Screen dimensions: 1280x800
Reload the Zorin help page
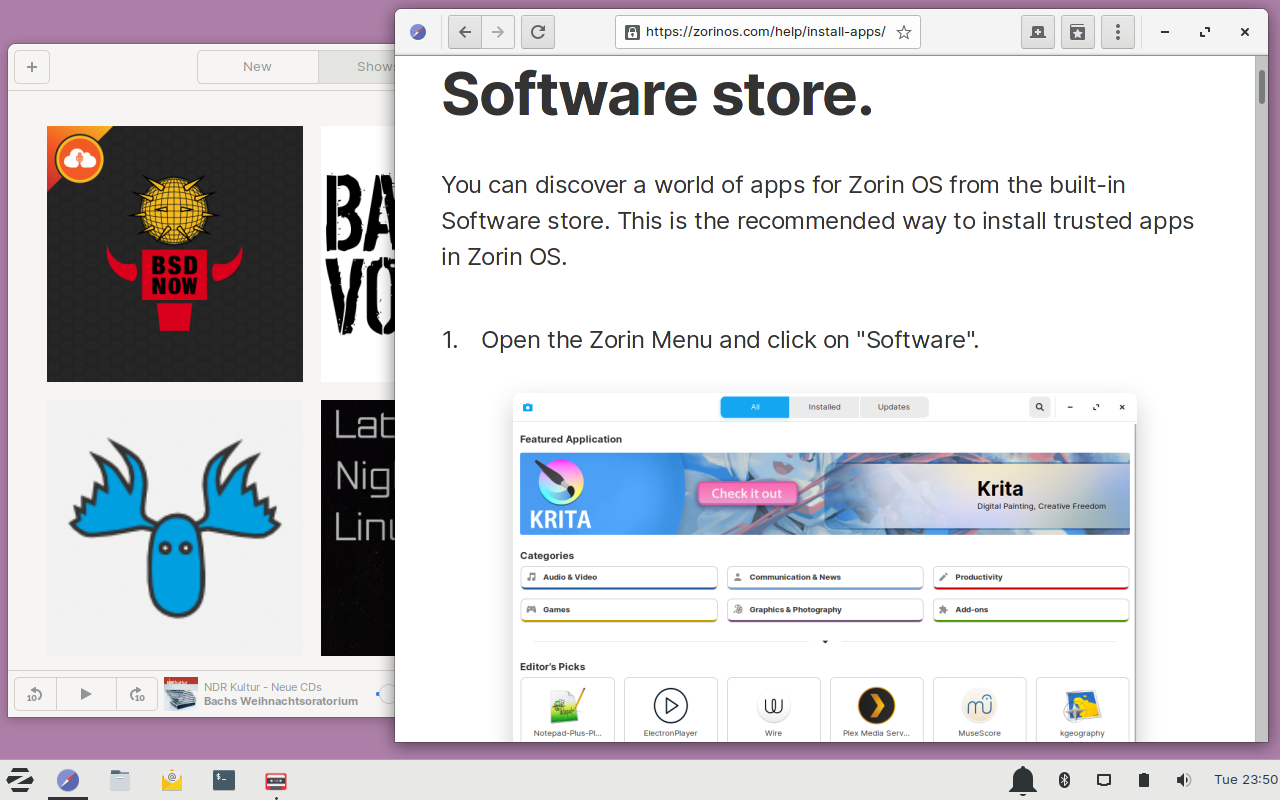click(x=538, y=32)
